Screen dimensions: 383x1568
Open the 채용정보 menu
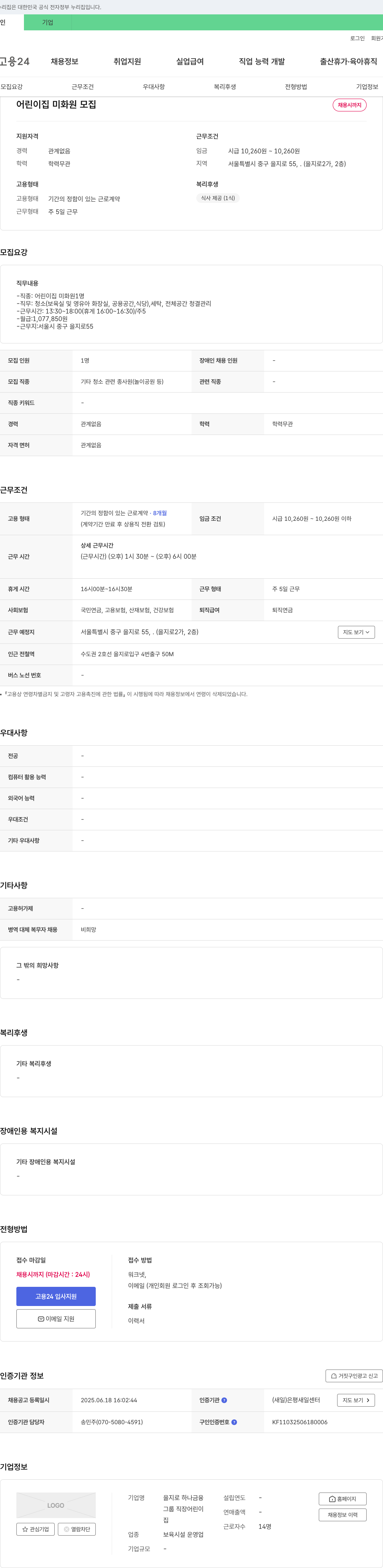tap(65, 62)
